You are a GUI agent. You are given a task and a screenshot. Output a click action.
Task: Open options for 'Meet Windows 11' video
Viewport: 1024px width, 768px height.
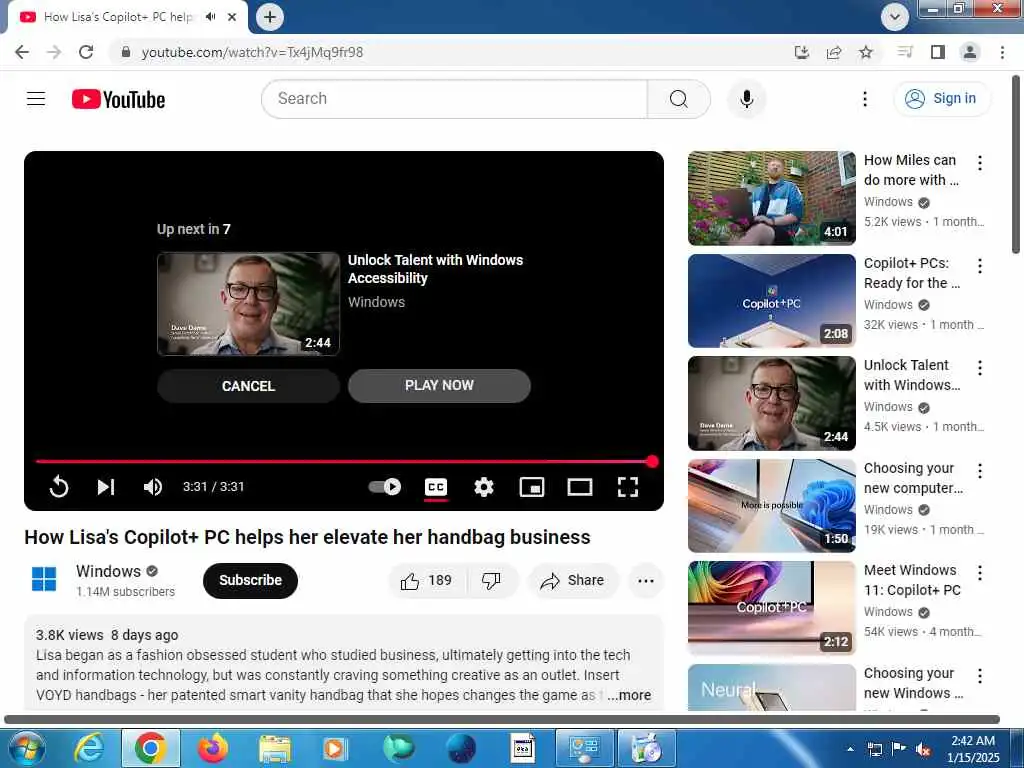pos(980,573)
